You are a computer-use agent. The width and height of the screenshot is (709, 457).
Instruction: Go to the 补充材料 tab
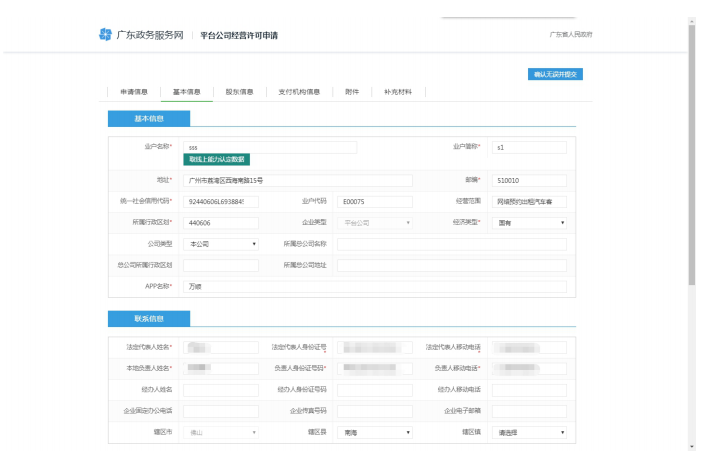(x=397, y=91)
